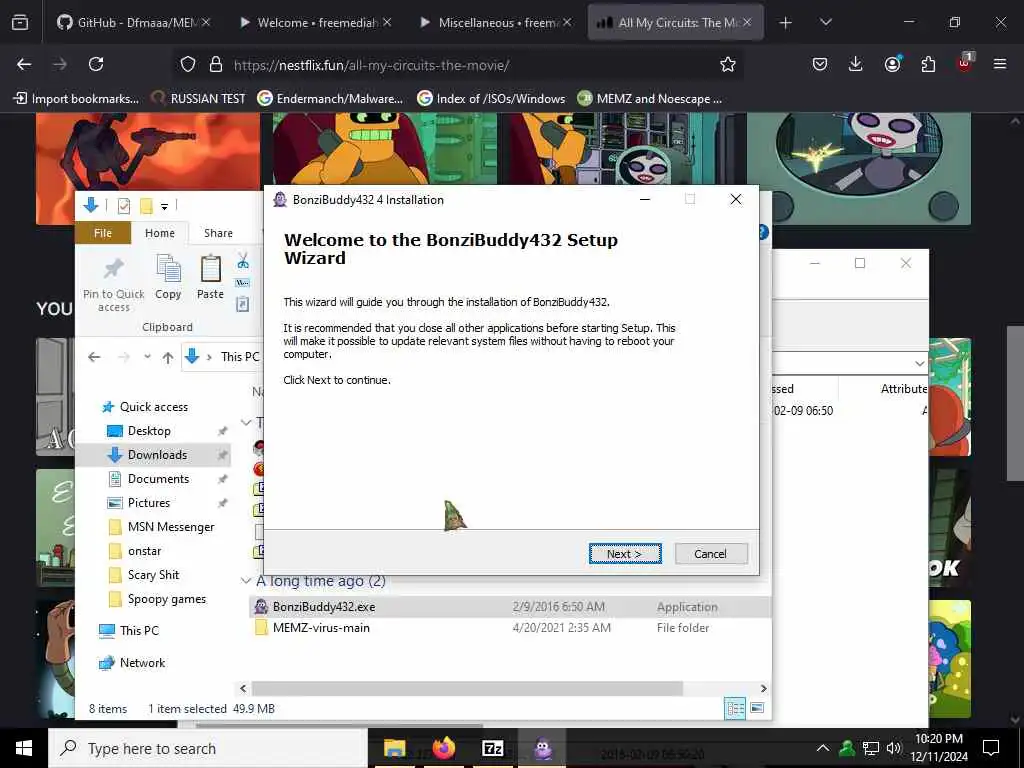Open Spoopy games folder in navigation pane
The width and height of the screenshot is (1024, 768).
(x=167, y=599)
